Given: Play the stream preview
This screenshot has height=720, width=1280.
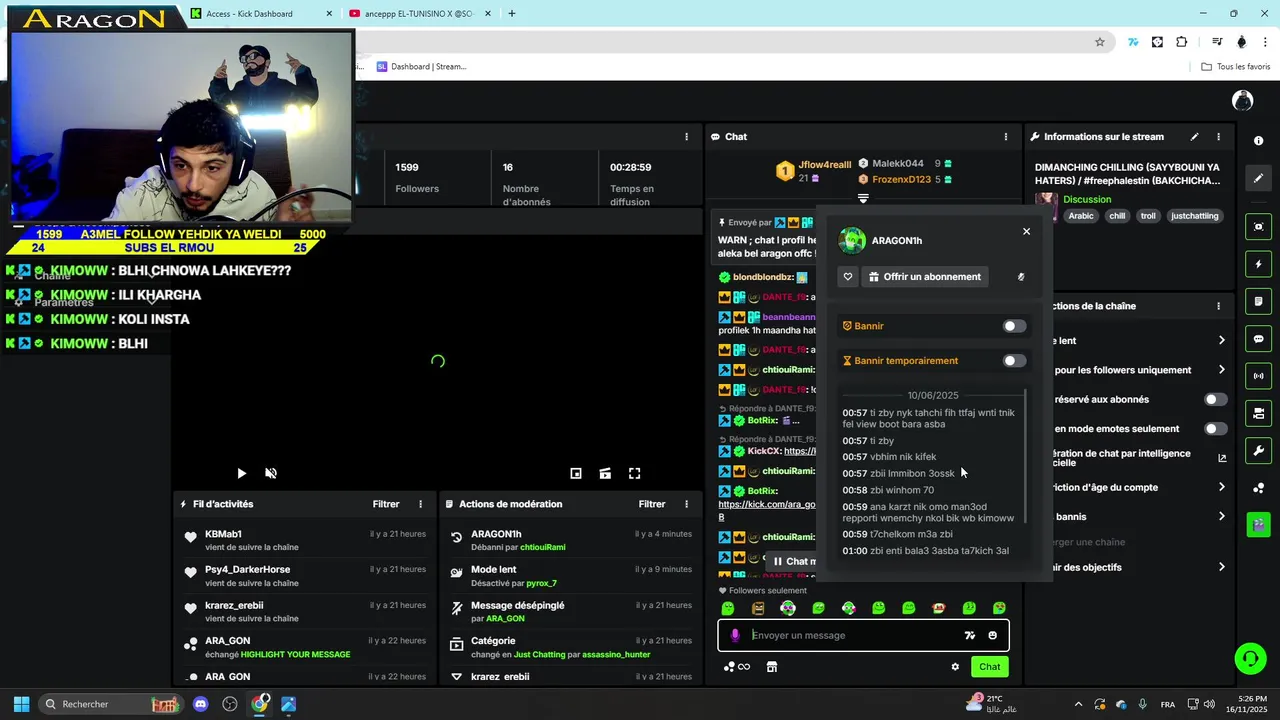Looking at the screenshot, I should 241,473.
